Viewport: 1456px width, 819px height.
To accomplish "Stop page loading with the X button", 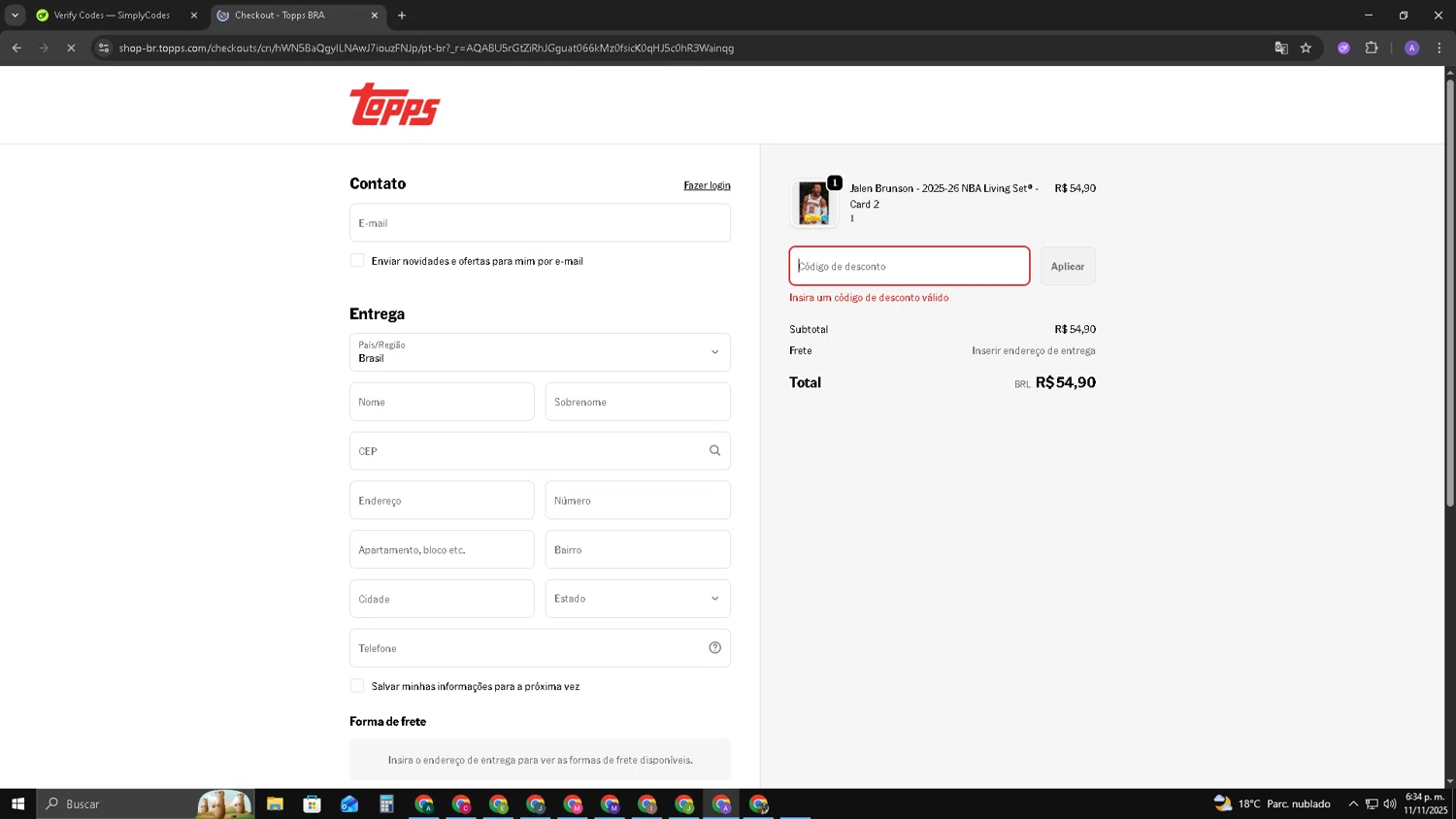I will (x=71, y=48).
